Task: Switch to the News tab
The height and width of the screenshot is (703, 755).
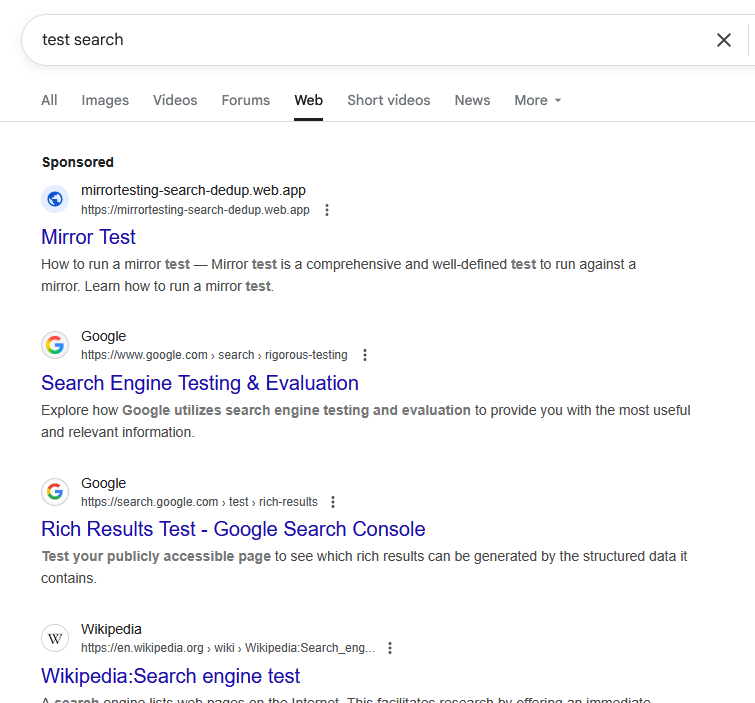Action: coord(472,100)
